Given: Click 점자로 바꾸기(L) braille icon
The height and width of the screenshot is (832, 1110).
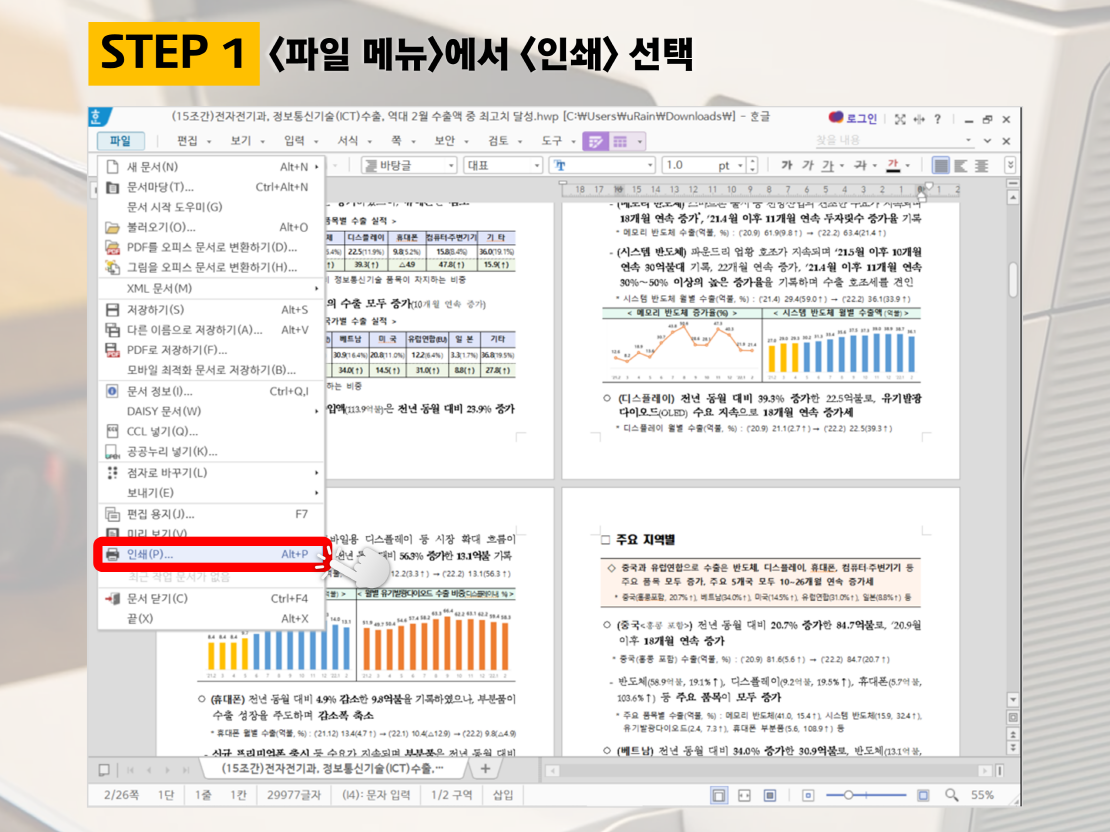Looking at the screenshot, I should [112, 472].
